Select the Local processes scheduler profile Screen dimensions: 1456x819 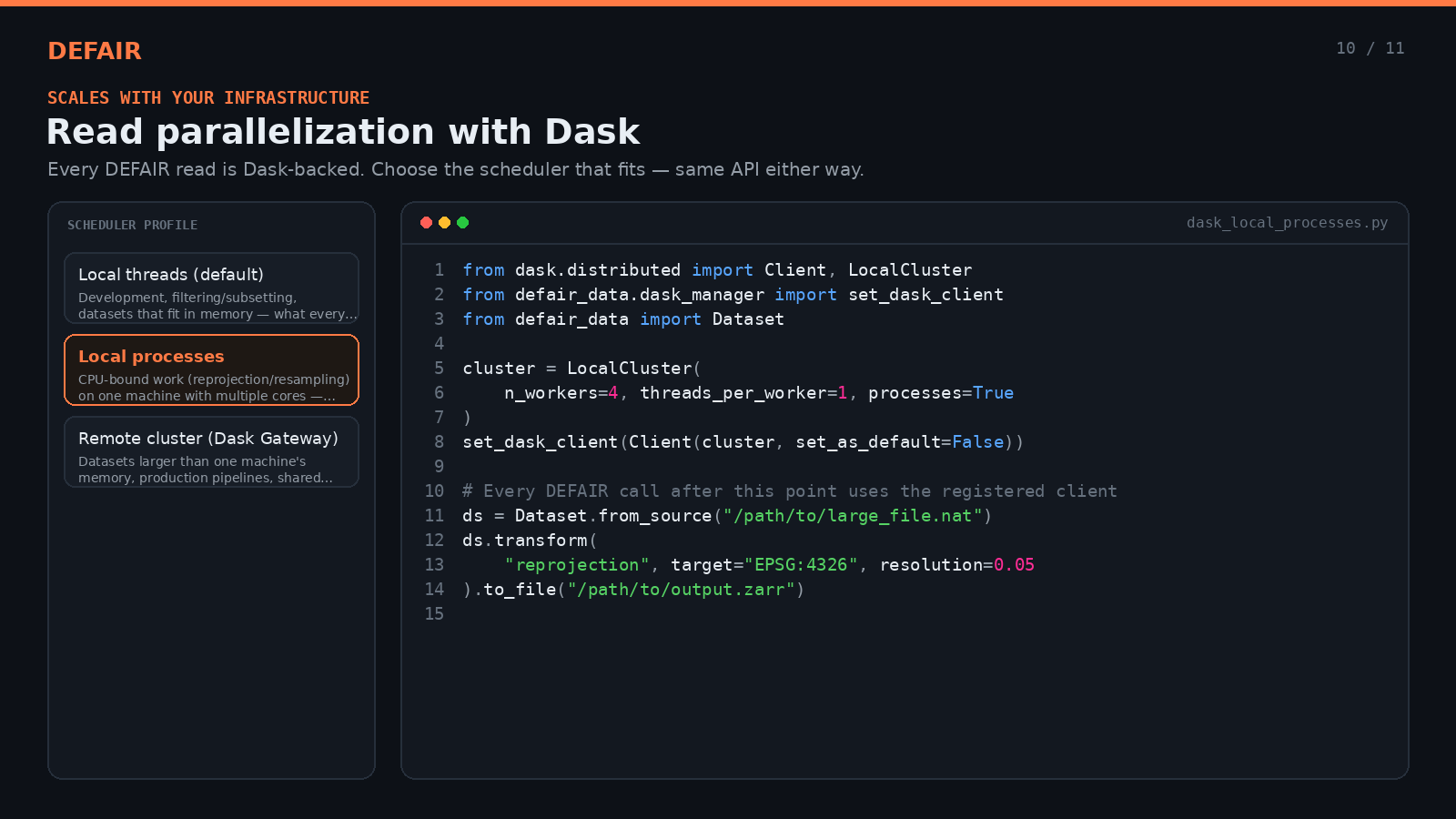[211, 370]
